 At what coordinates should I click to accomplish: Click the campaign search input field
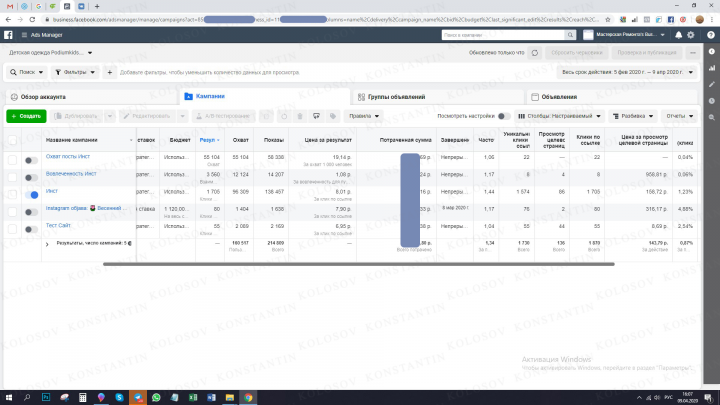503,35
